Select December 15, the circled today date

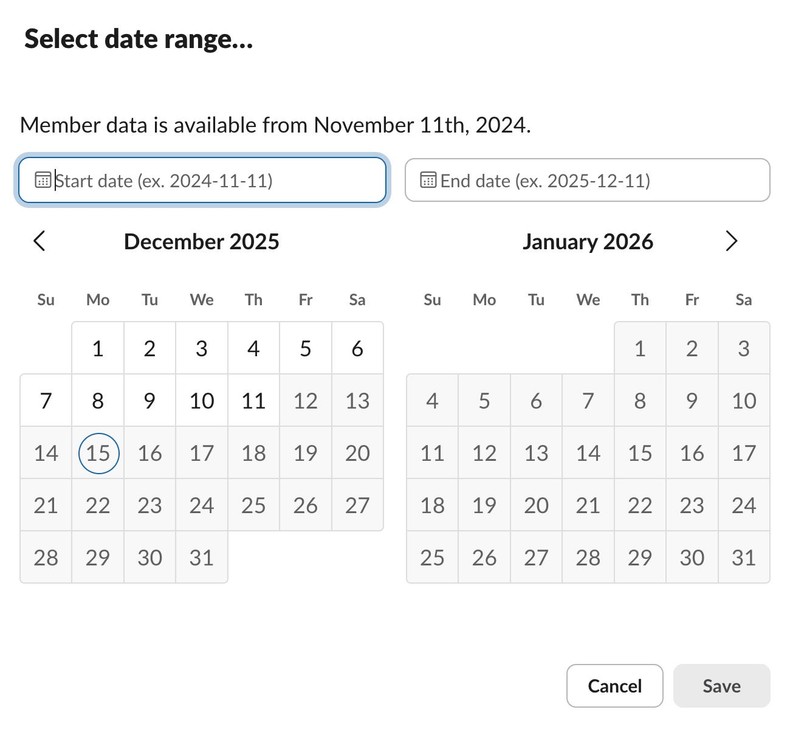tap(98, 453)
